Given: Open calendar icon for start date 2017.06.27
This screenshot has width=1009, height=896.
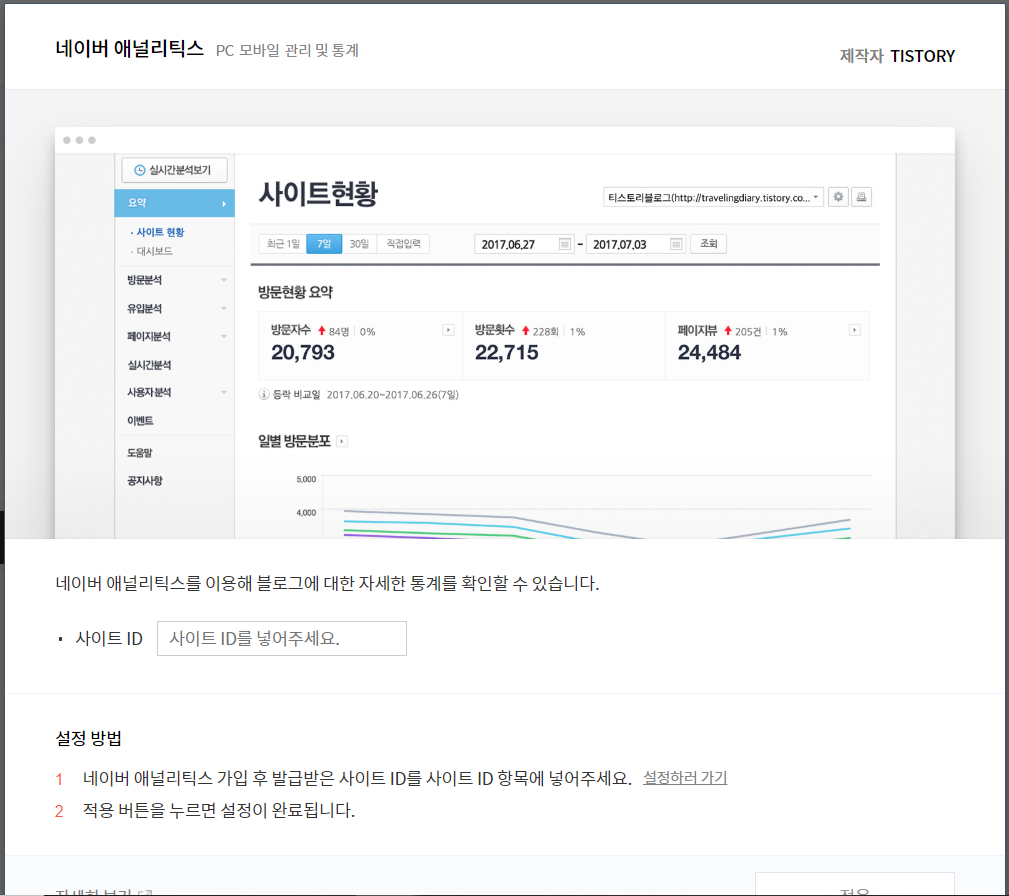Looking at the screenshot, I should 564,244.
